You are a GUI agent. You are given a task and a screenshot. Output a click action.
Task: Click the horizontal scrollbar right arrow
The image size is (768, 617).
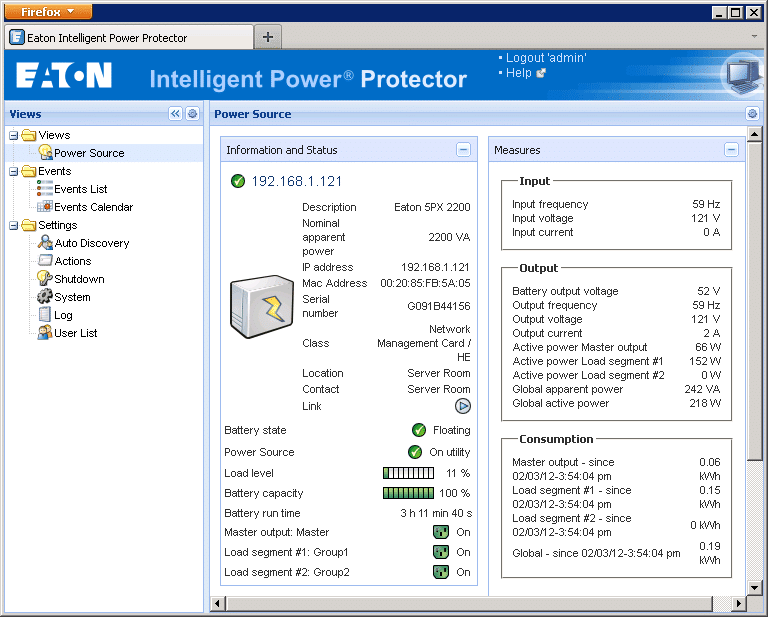coord(739,603)
